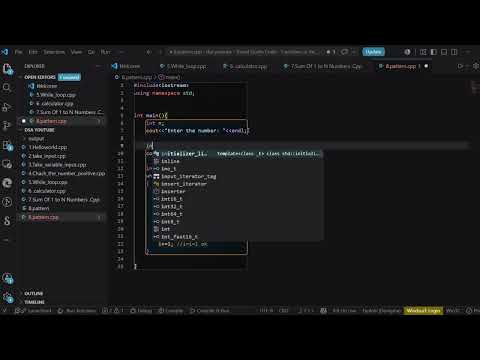The width and height of the screenshot is (480, 360).
Task: Open the Explorer more actions ellipsis
Action: pyautogui.click(x=98, y=66)
